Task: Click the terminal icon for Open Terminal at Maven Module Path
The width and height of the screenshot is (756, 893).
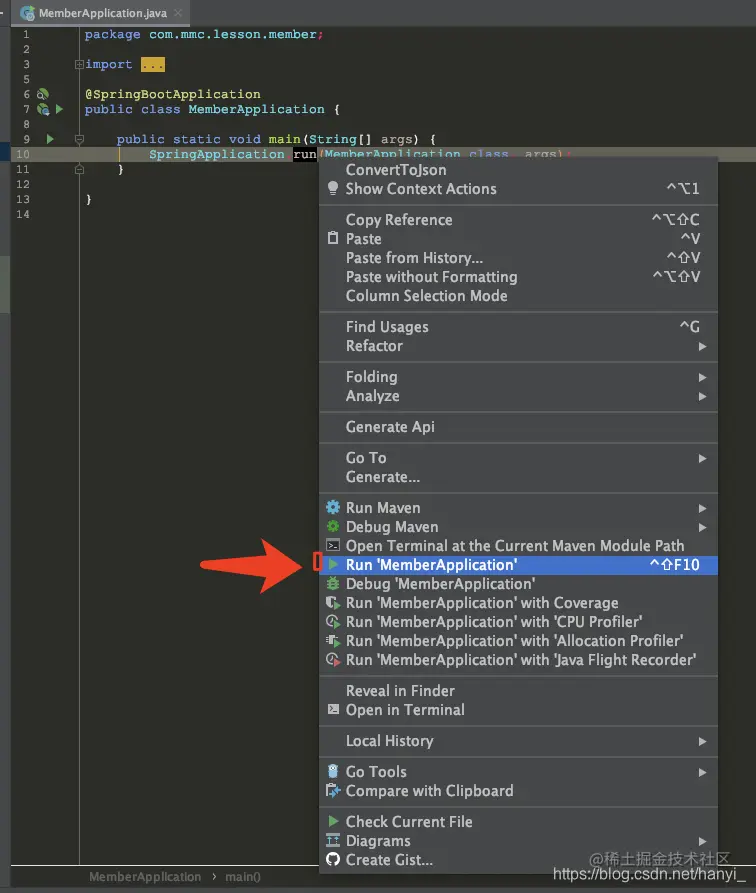Action: click(x=333, y=545)
